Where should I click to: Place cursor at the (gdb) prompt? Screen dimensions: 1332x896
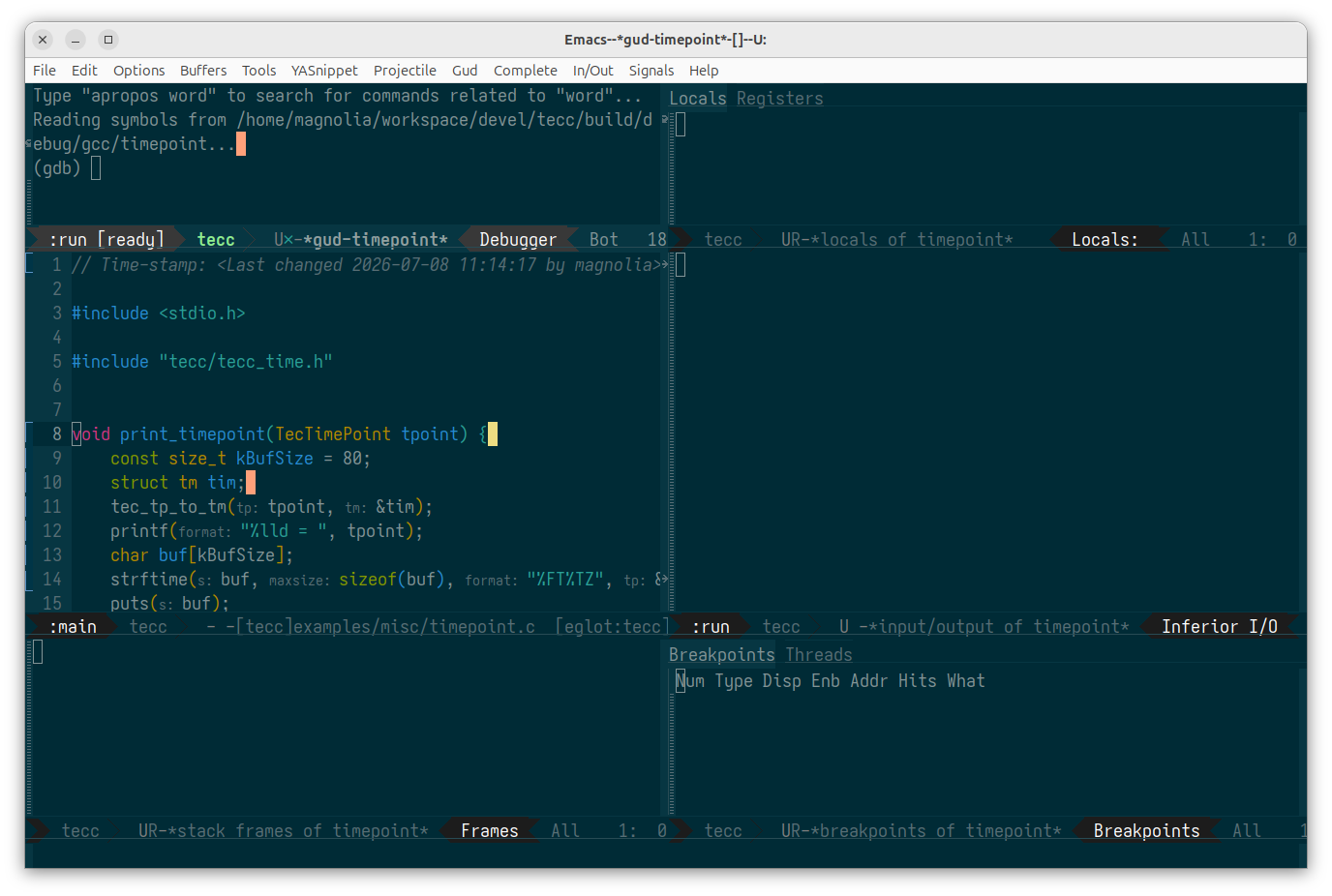(x=96, y=168)
